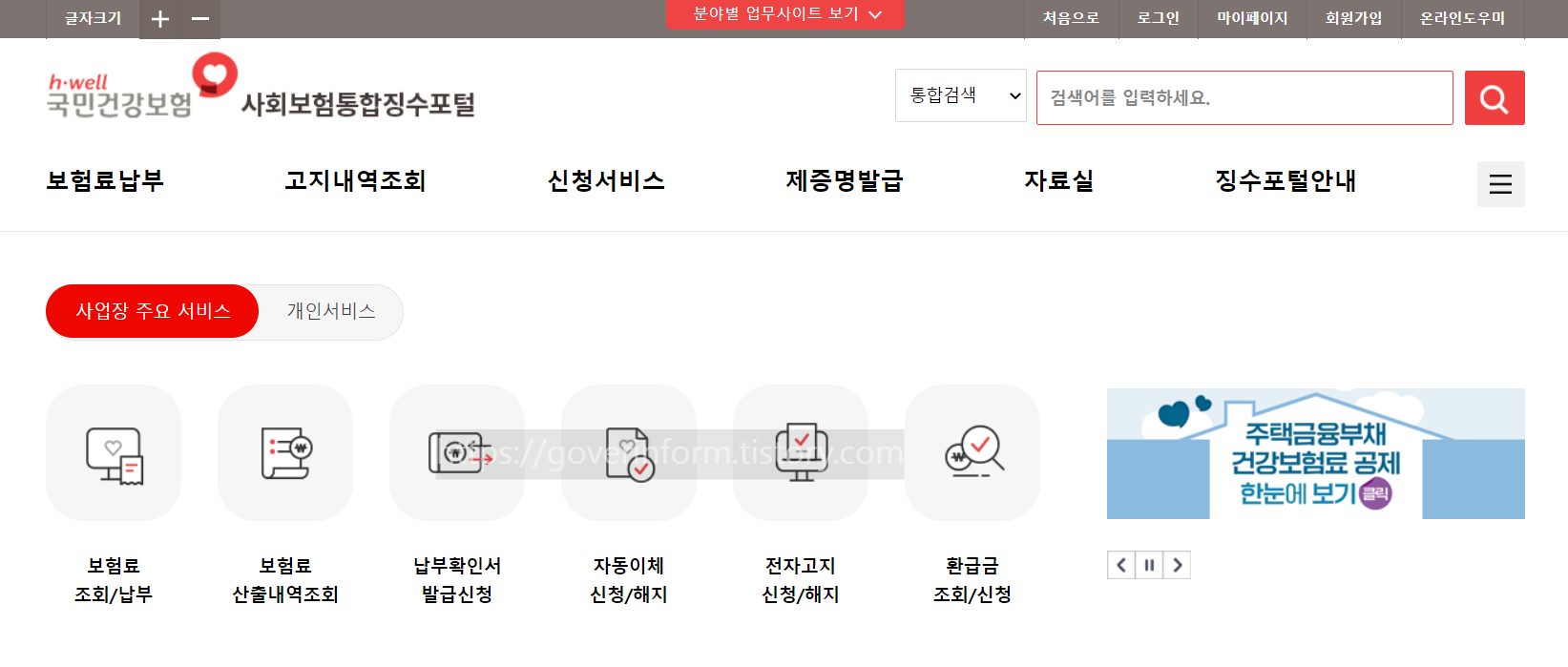The image size is (1568, 667).
Task: Open 보험료 조회/납부 service icon
Action: coord(114,453)
